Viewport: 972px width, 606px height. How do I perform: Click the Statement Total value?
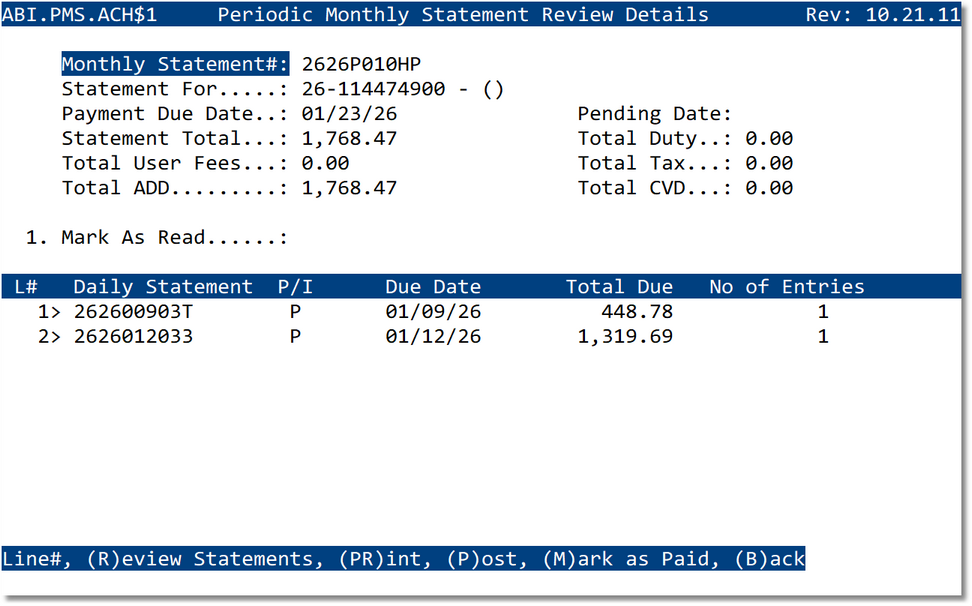coord(349,138)
